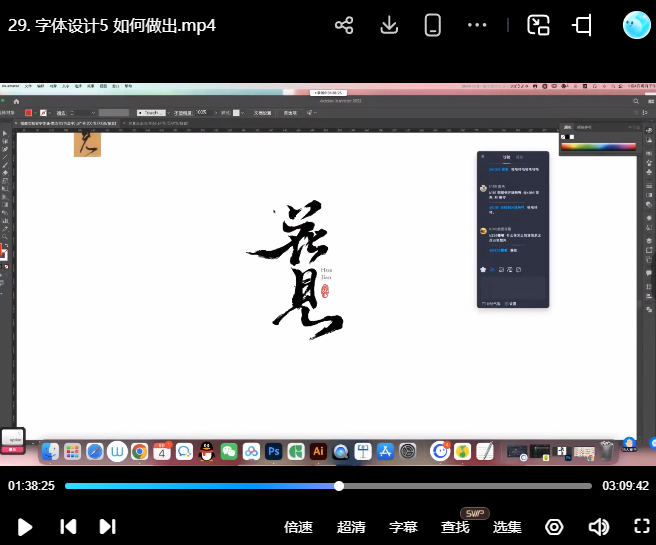Open the circular player settings icon
The height and width of the screenshot is (545, 656).
(554, 527)
